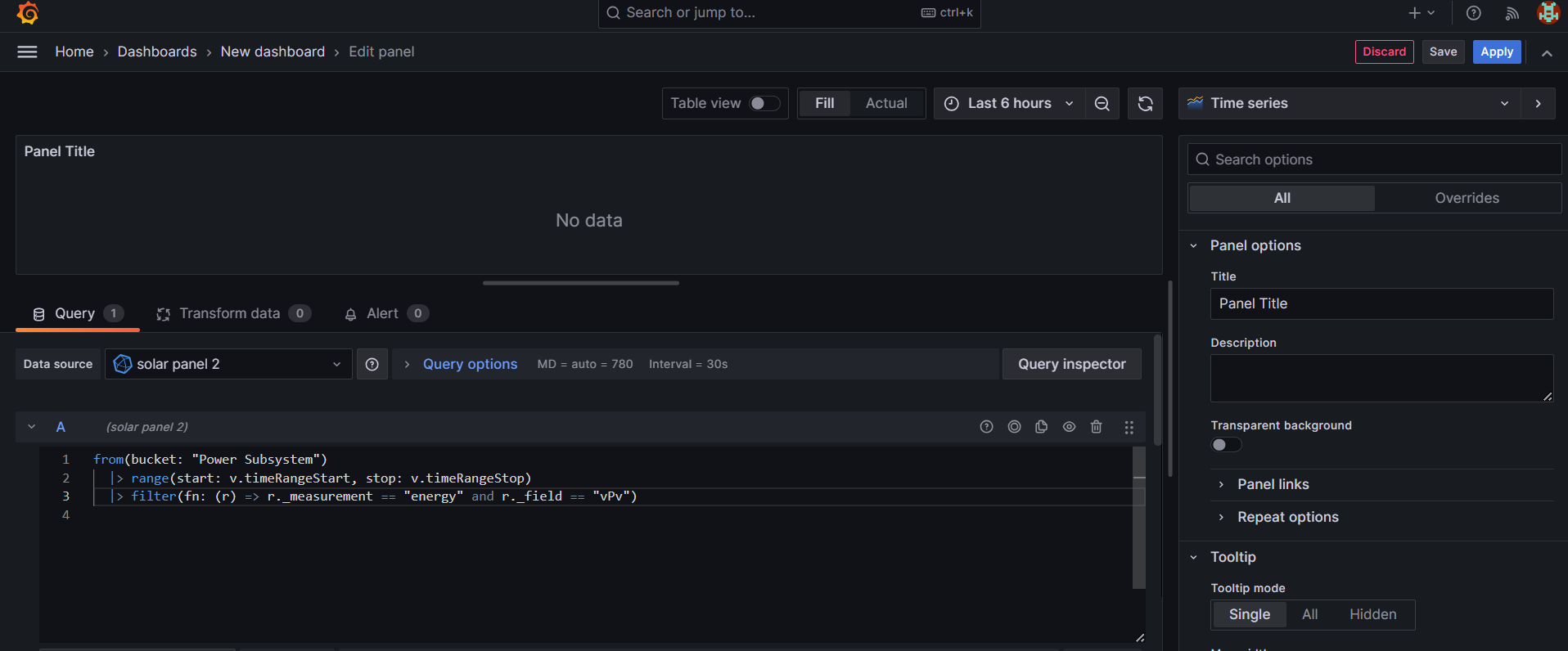Image resolution: width=1568 pixels, height=651 pixels.
Task: Switch to the Alert tab
Action: pos(386,314)
